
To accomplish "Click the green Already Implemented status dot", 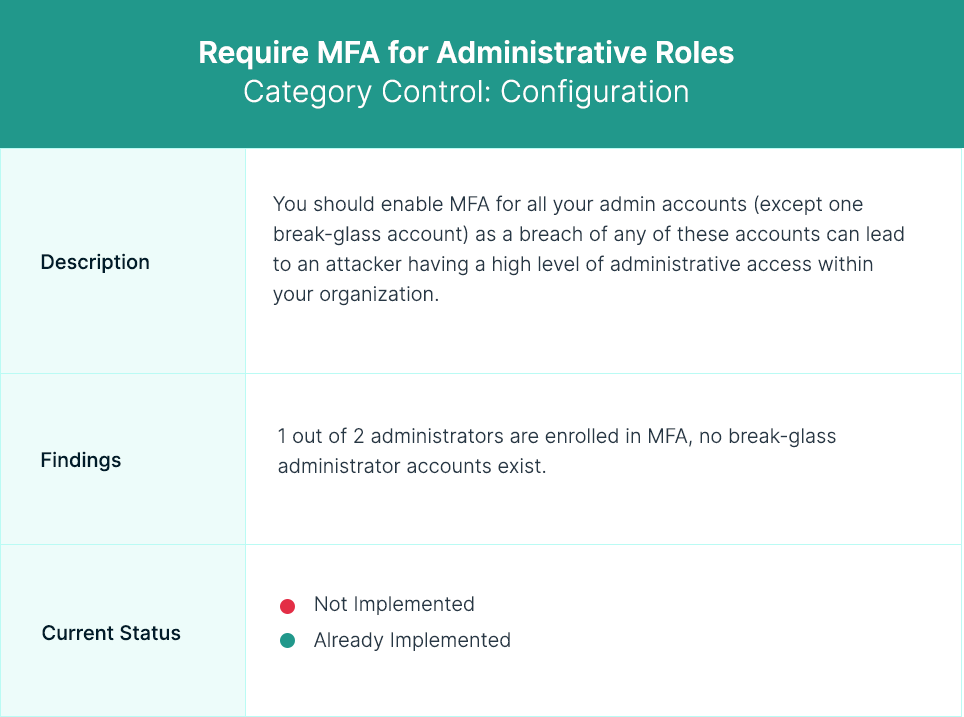I will click(287, 641).
